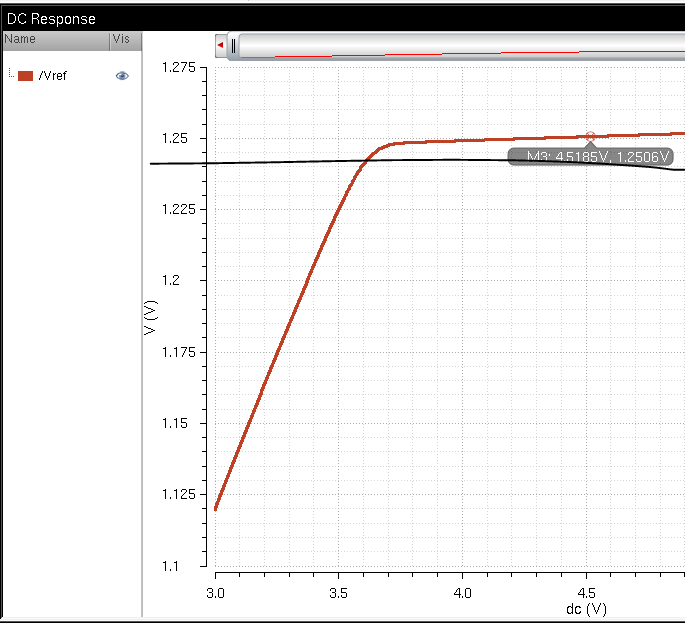The height and width of the screenshot is (623, 685).
Task: Click the 3.0 x-axis tick label
Action: (215, 579)
